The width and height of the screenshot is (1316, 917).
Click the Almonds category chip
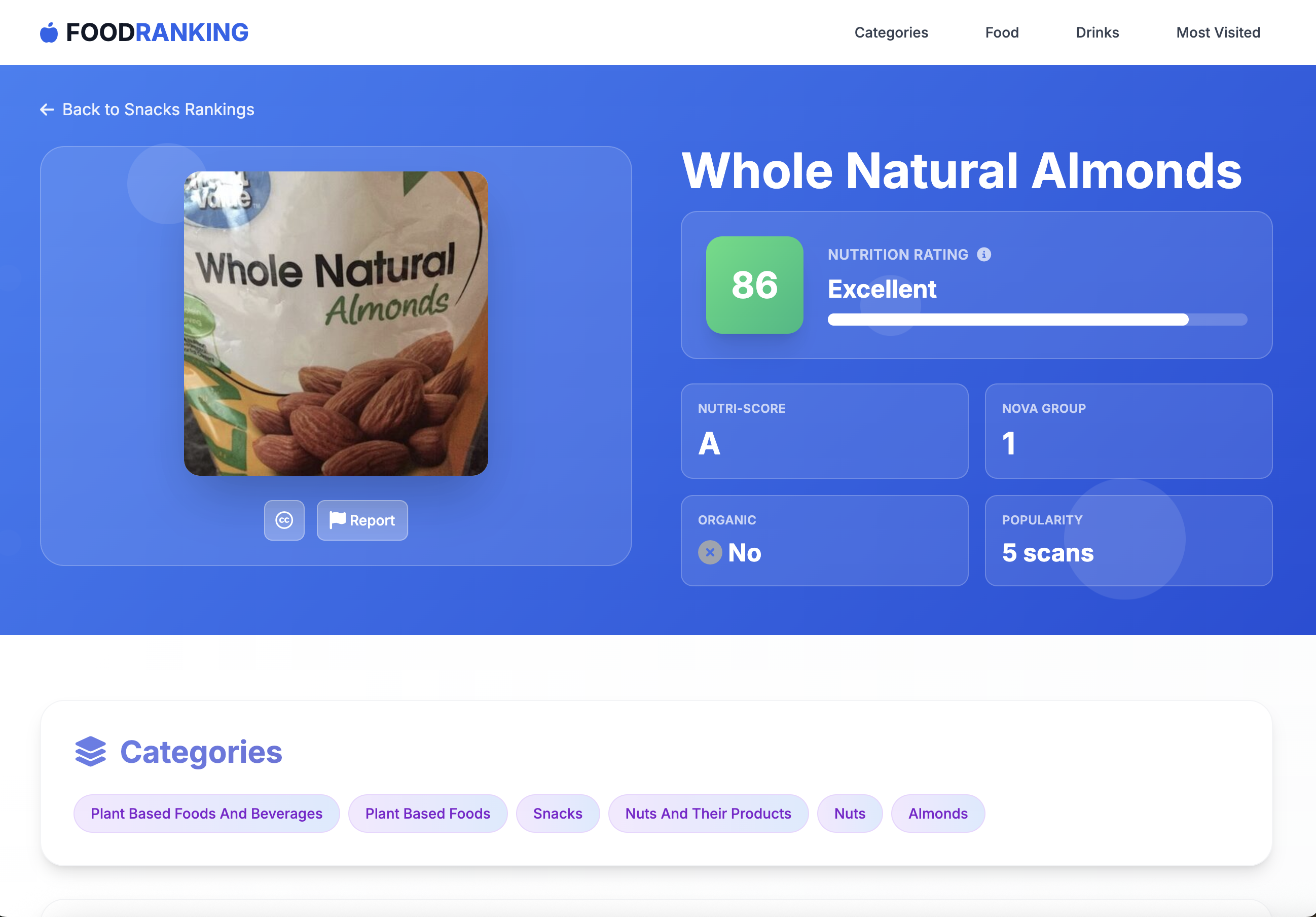point(938,813)
